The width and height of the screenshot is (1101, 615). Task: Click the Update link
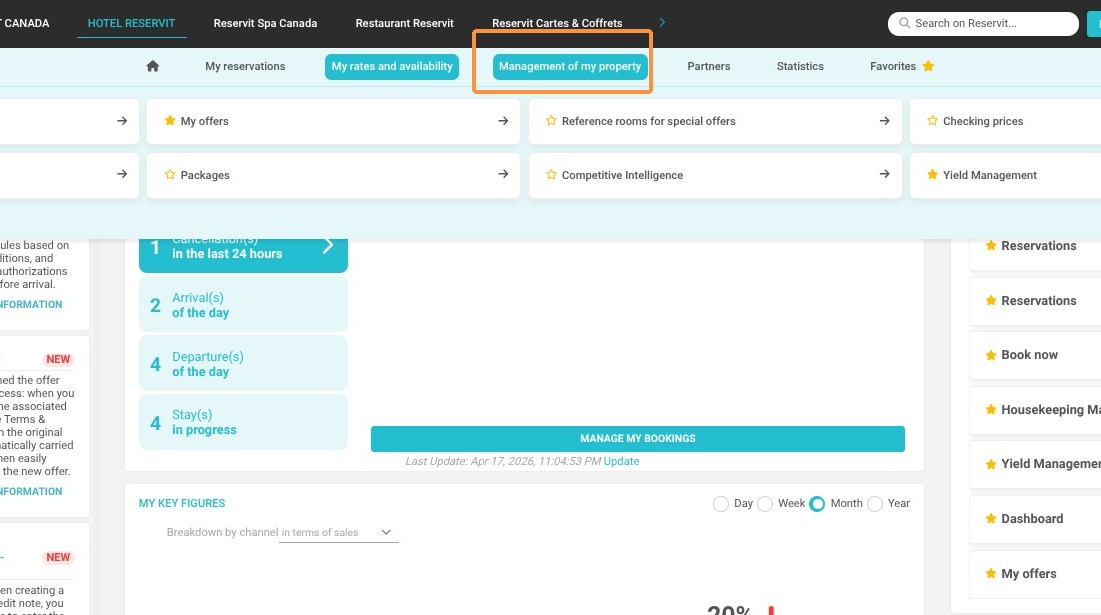click(x=621, y=461)
